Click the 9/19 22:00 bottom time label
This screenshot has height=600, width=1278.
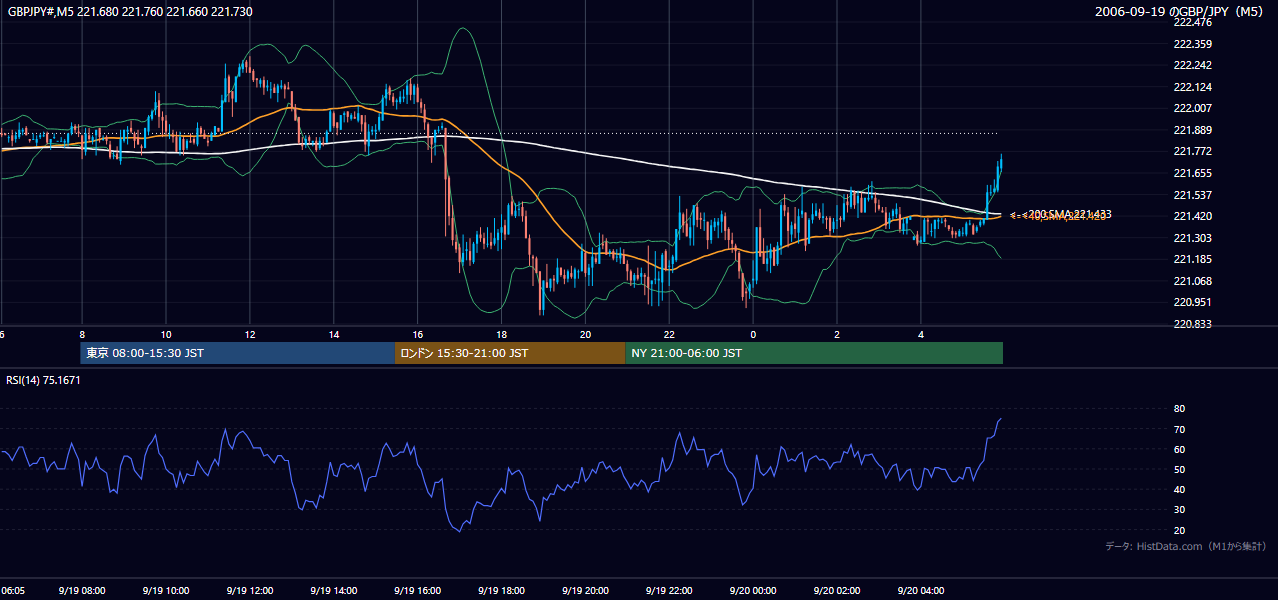click(x=670, y=591)
